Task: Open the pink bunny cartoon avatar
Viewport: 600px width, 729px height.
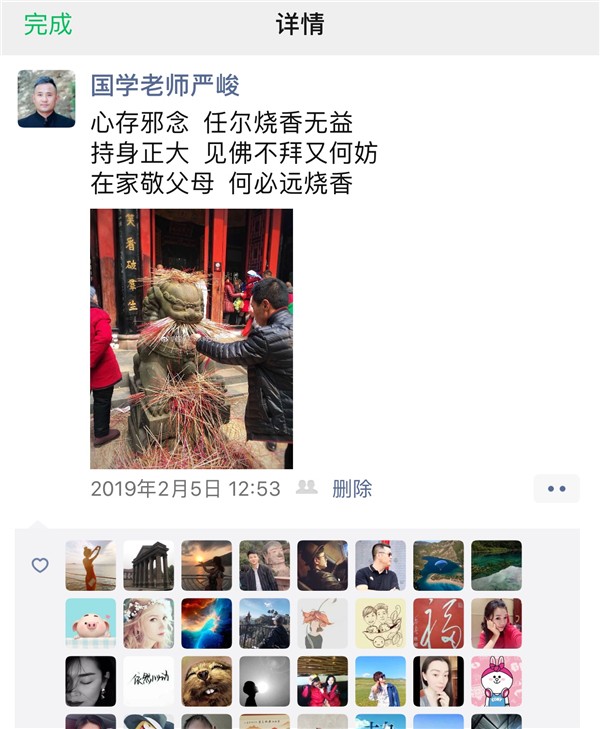Action: [x=496, y=681]
